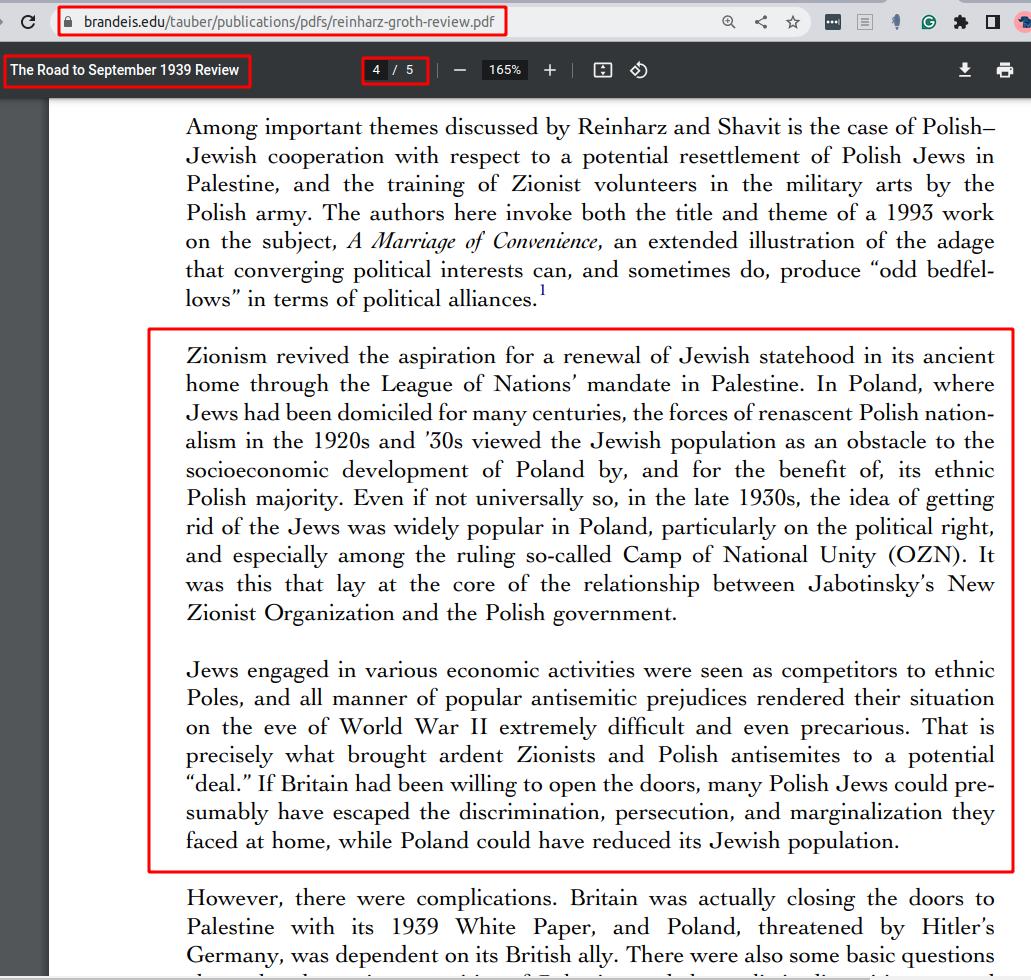This screenshot has width=1031, height=980.
Task: Click the page number field showing 4
Action: click(x=377, y=70)
